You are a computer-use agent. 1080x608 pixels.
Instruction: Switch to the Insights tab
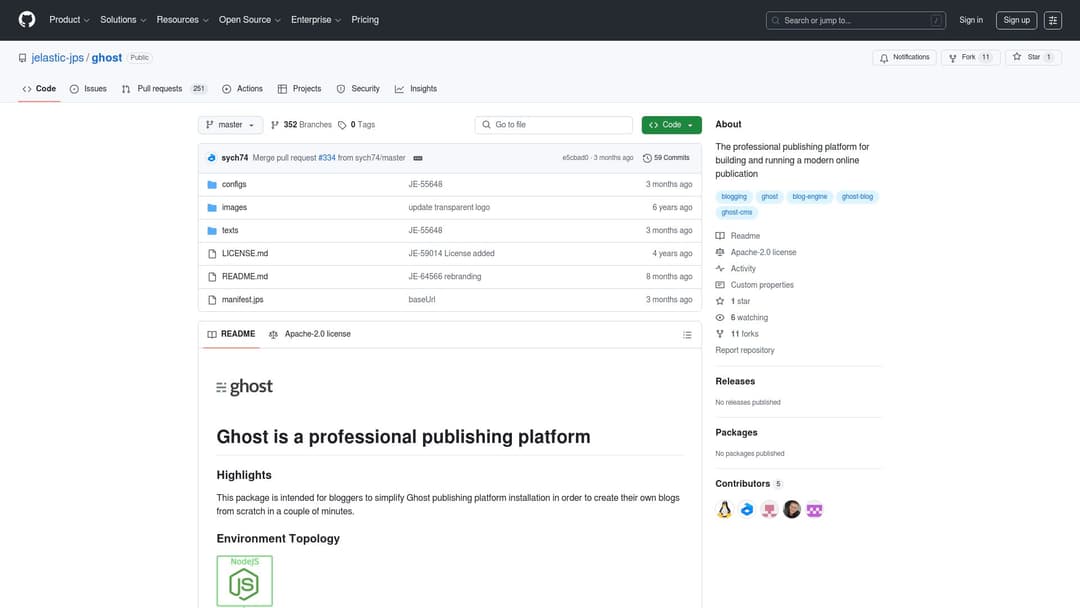tap(416, 89)
